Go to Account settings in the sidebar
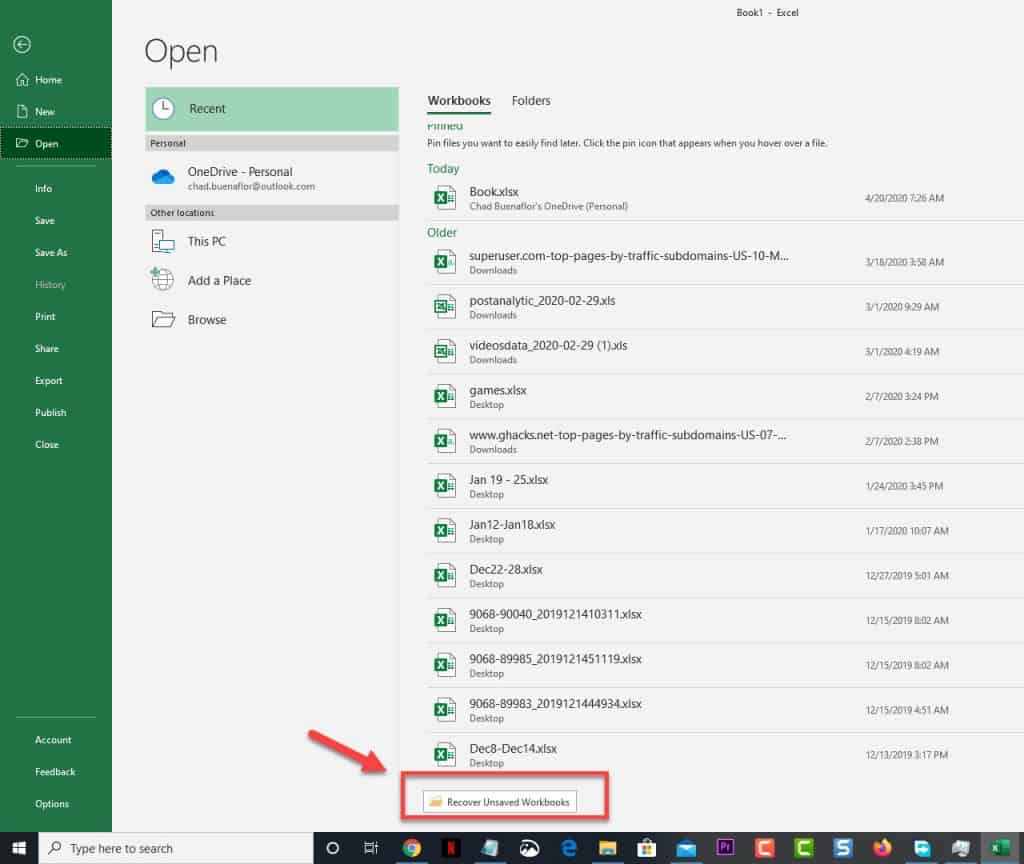Image resolution: width=1024 pixels, height=864 pixels. pyautogui.click(x=53, y=740)
